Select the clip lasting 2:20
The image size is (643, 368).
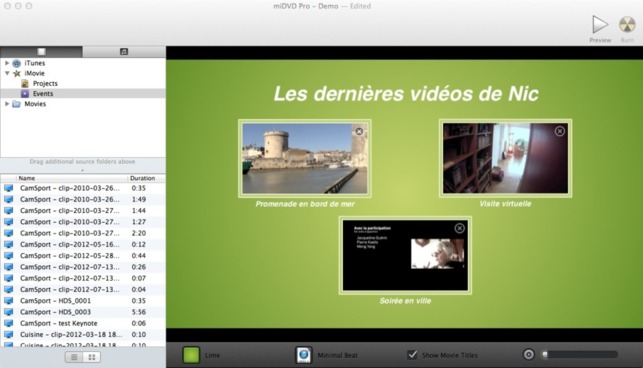pyautogui.click(x=83, y=233)
